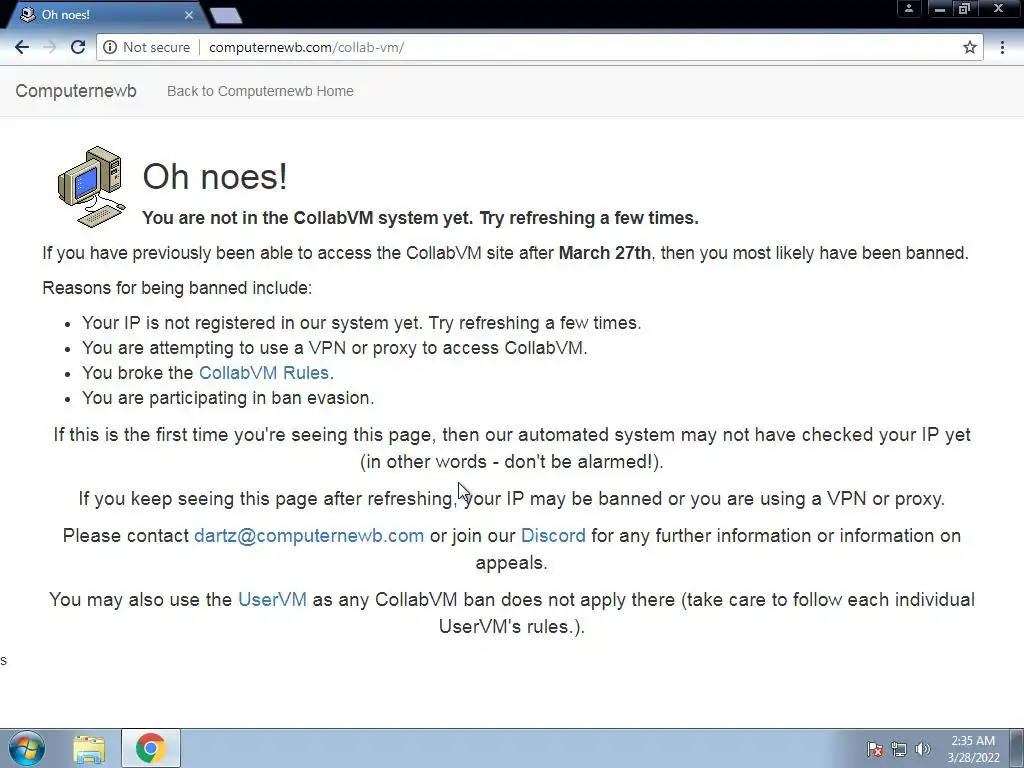
Task: Open site info via Not secure icon
Action: [110, 47]
